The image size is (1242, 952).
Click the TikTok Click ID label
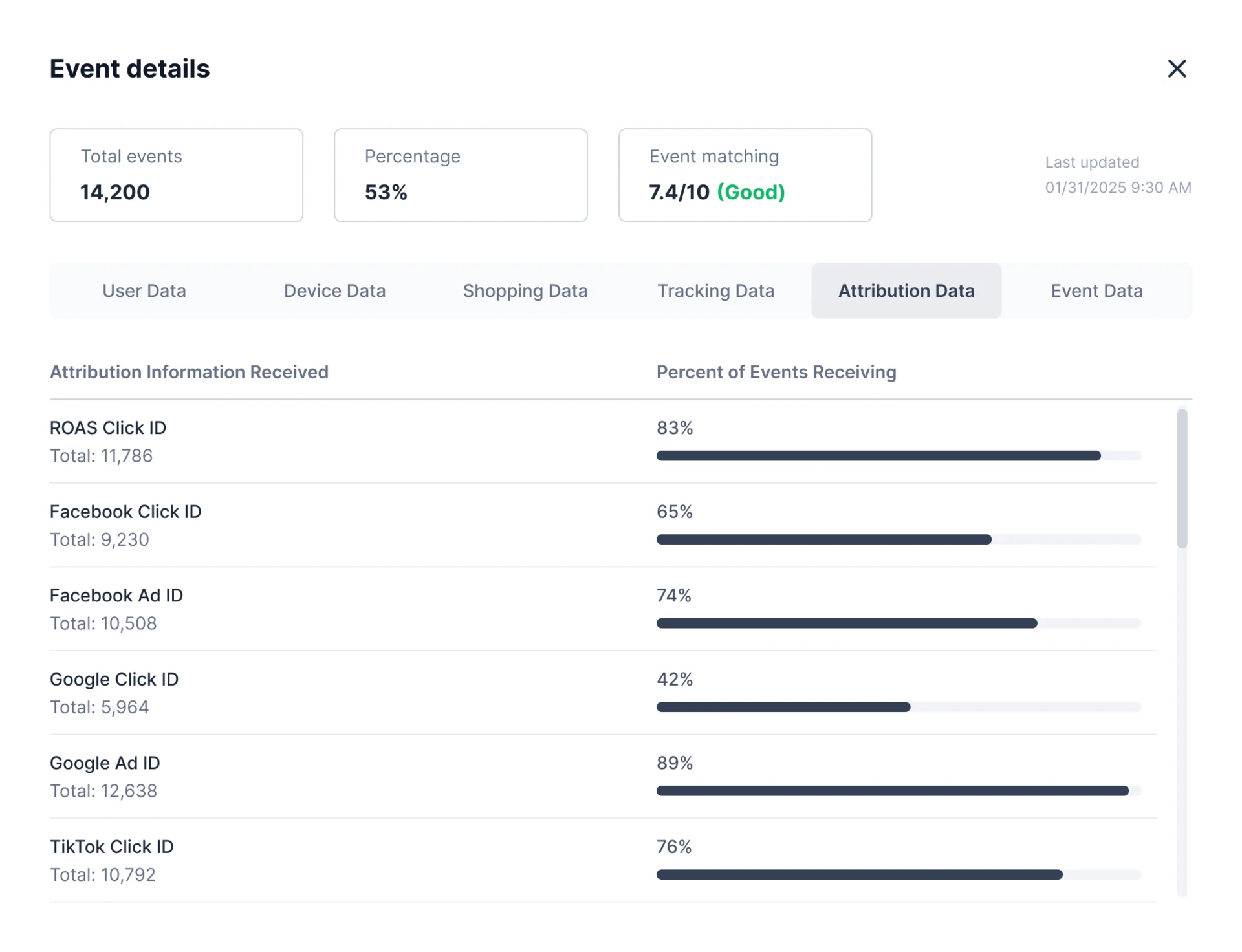point(112,847)
